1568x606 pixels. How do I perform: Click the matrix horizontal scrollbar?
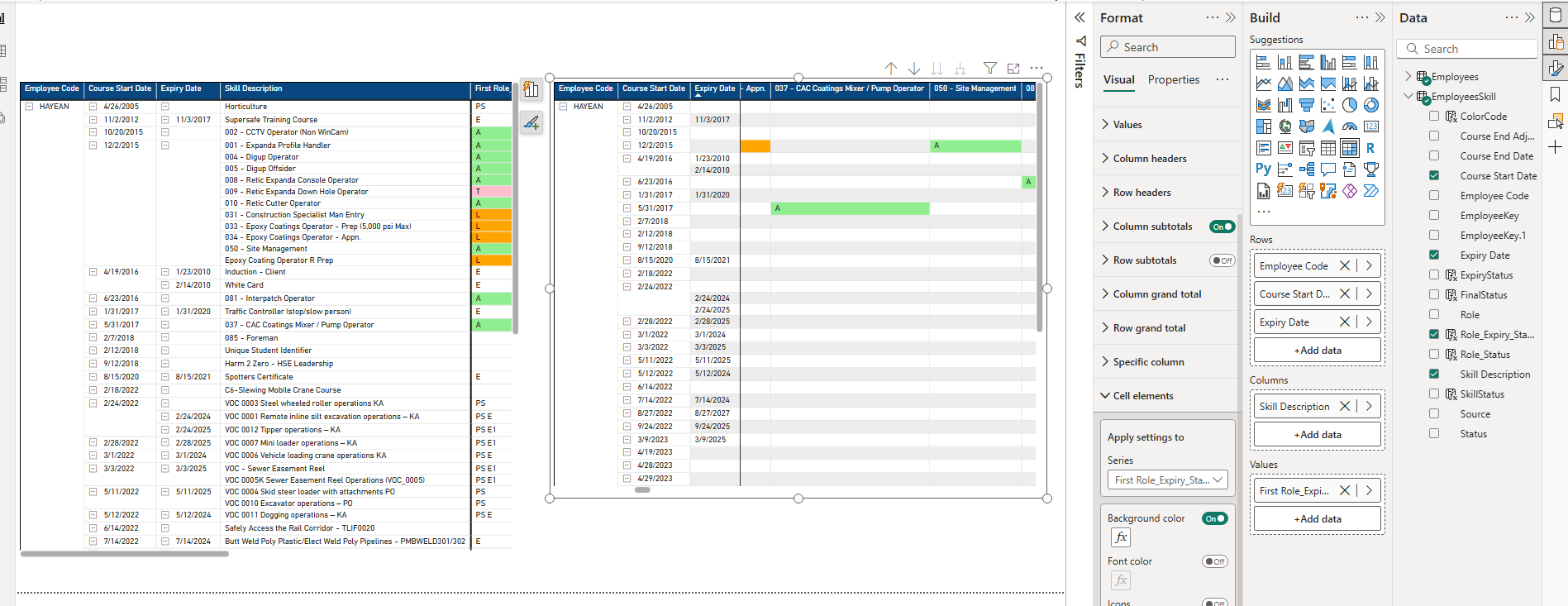[642, 490]
